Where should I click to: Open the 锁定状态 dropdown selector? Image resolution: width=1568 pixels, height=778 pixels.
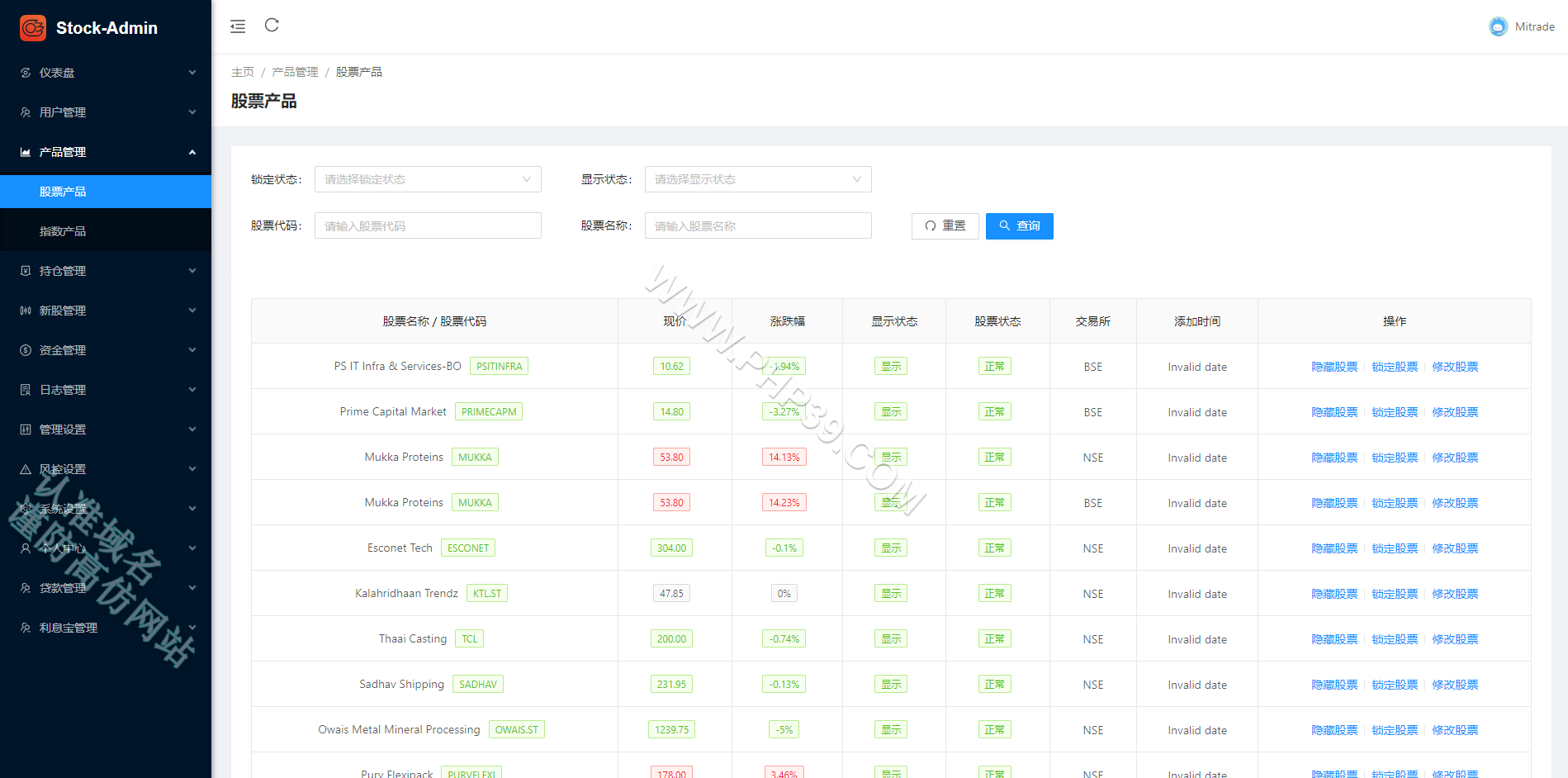pyautogui.click(x=428, y=179)
